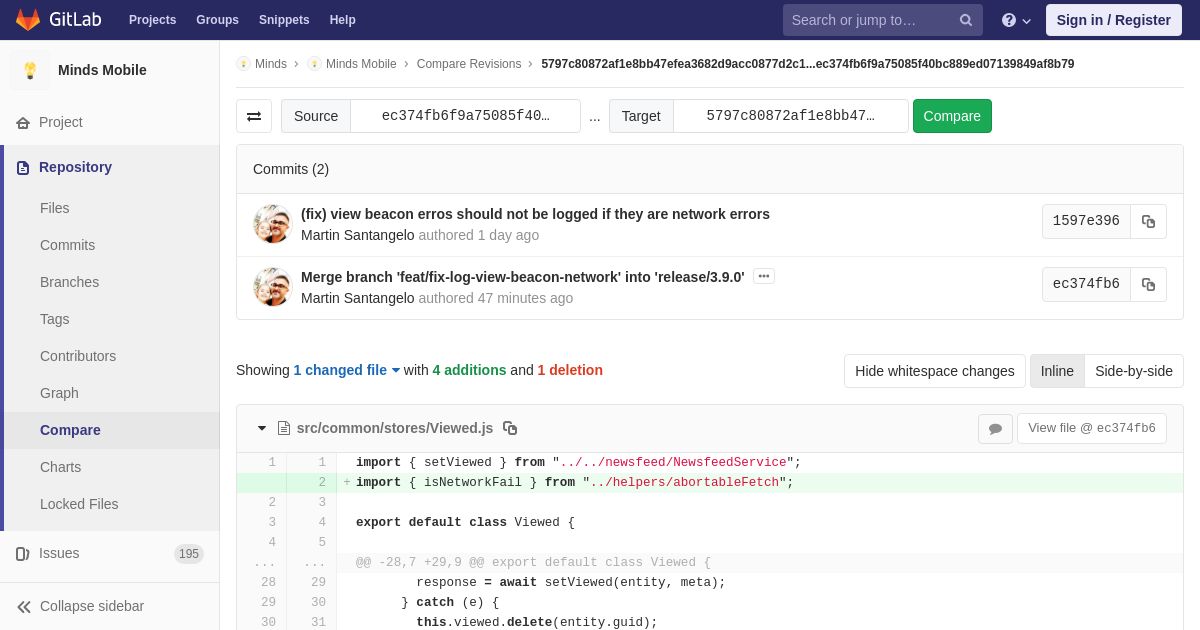Copy file path of Viewed.js
The image size is (1200, 630).
(x=510, y=428)
